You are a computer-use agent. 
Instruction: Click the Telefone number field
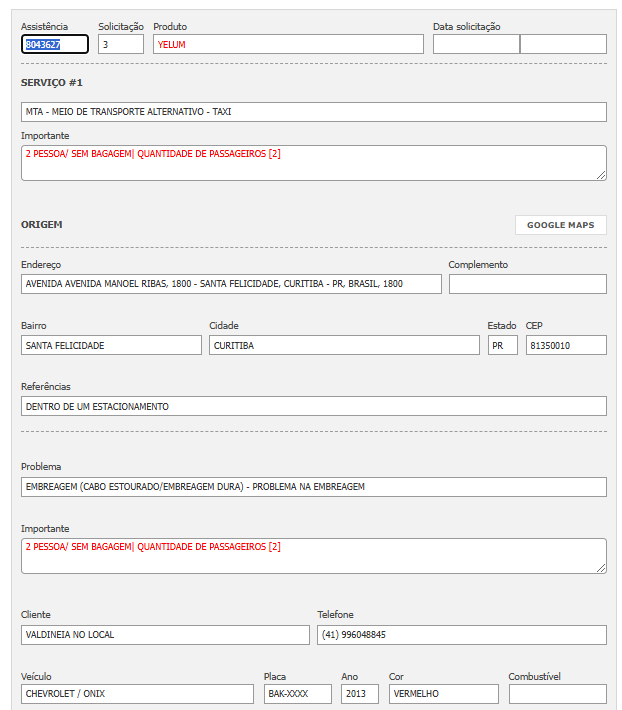(x=461, y=635)
